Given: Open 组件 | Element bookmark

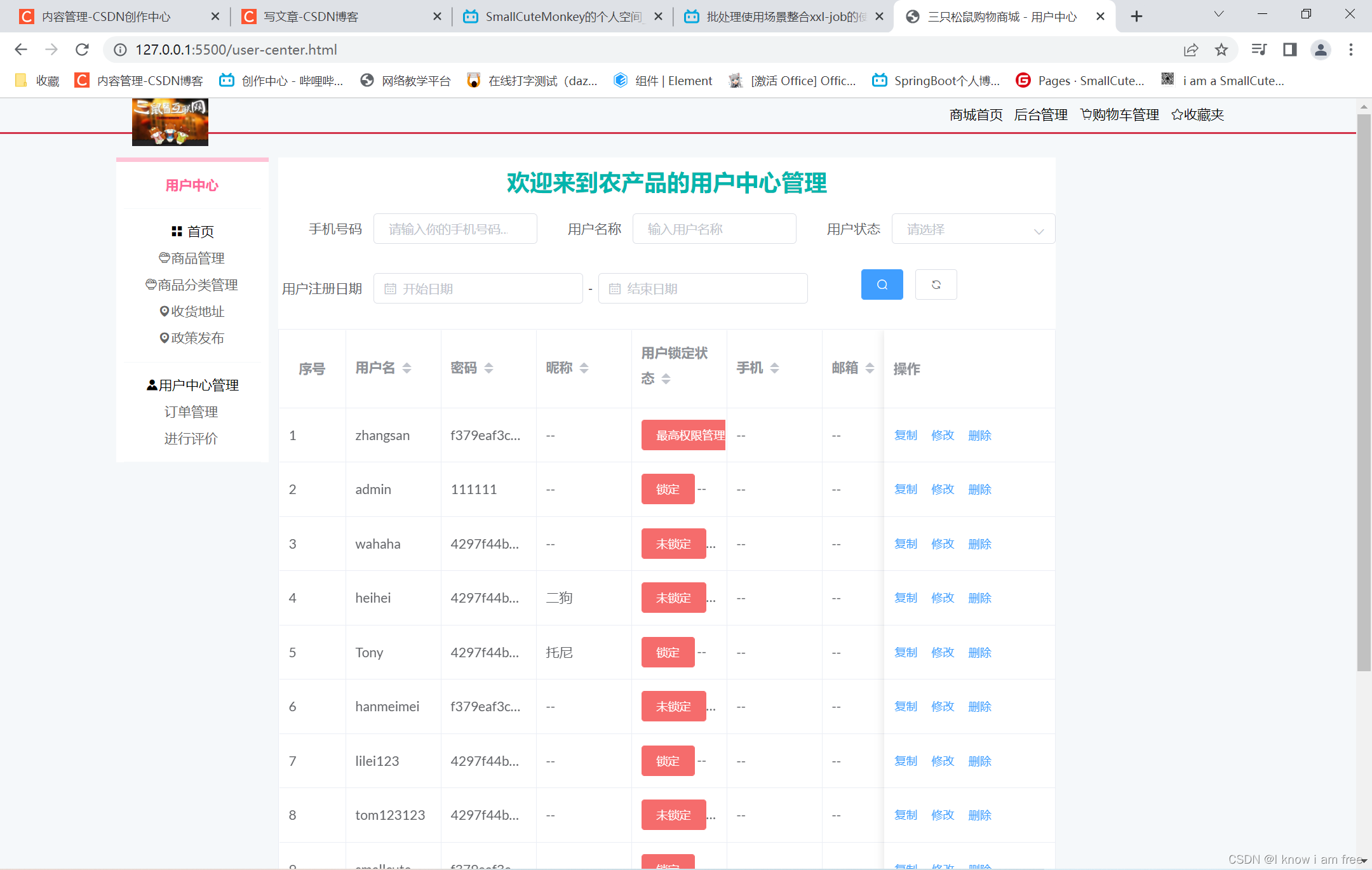Looking at the screenshot, I should click(x=662, y=81).
